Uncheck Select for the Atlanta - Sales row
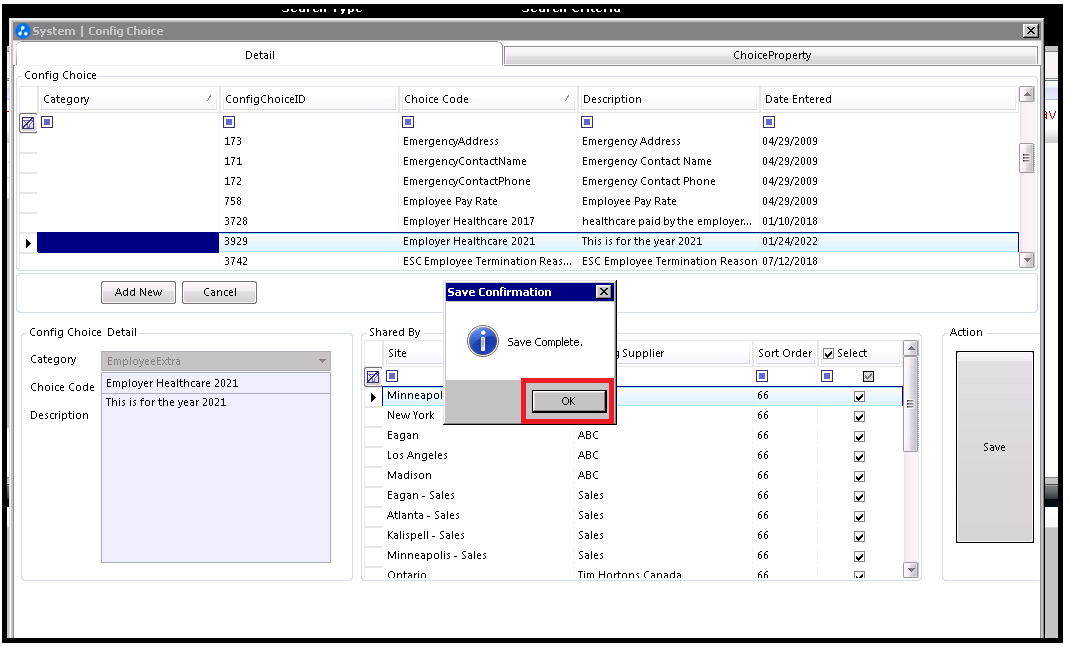The height and width of the screenshot is (647, 1072). point(859,516)
